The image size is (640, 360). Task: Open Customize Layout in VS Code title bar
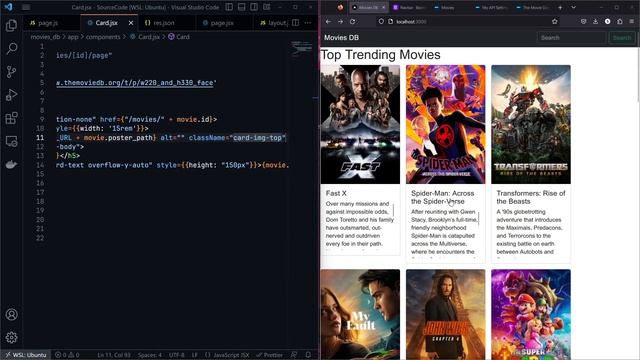[267, 7]
